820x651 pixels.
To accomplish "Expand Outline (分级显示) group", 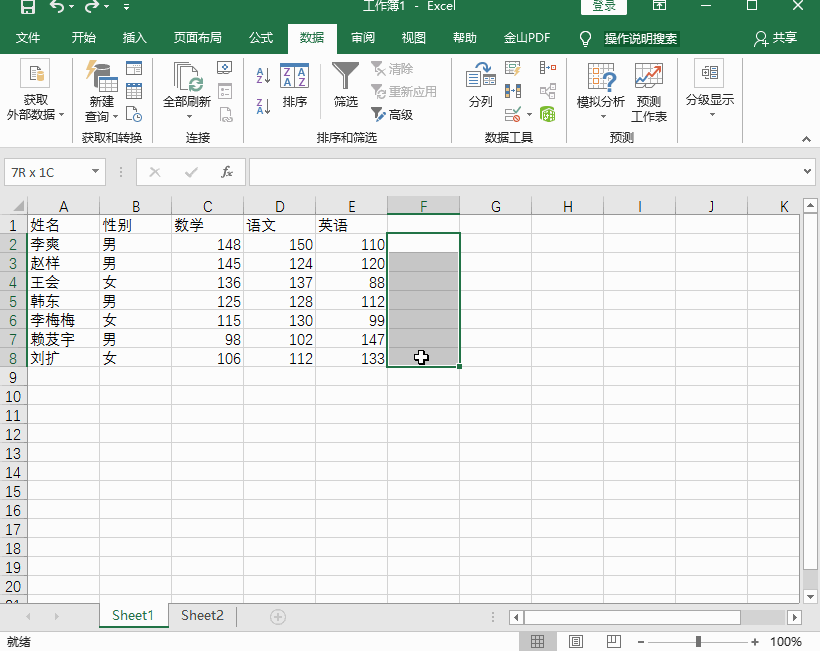I will (710, 89).
